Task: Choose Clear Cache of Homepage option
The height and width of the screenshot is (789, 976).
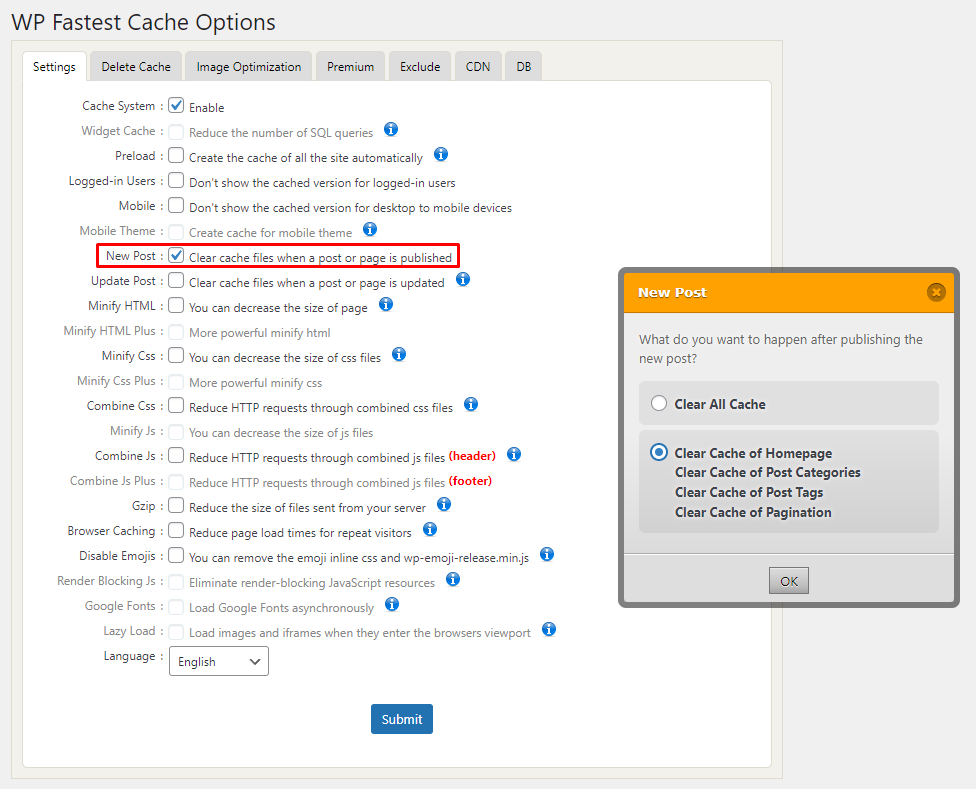Action: click(x=658, y=452)
